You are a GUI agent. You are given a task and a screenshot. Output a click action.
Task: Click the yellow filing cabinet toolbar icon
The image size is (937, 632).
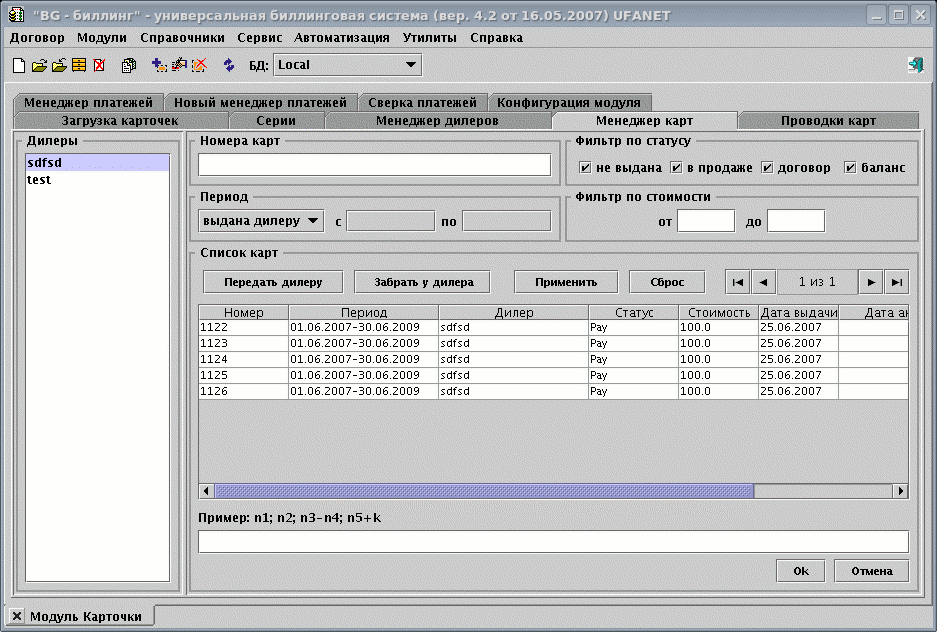click(79, 65)
